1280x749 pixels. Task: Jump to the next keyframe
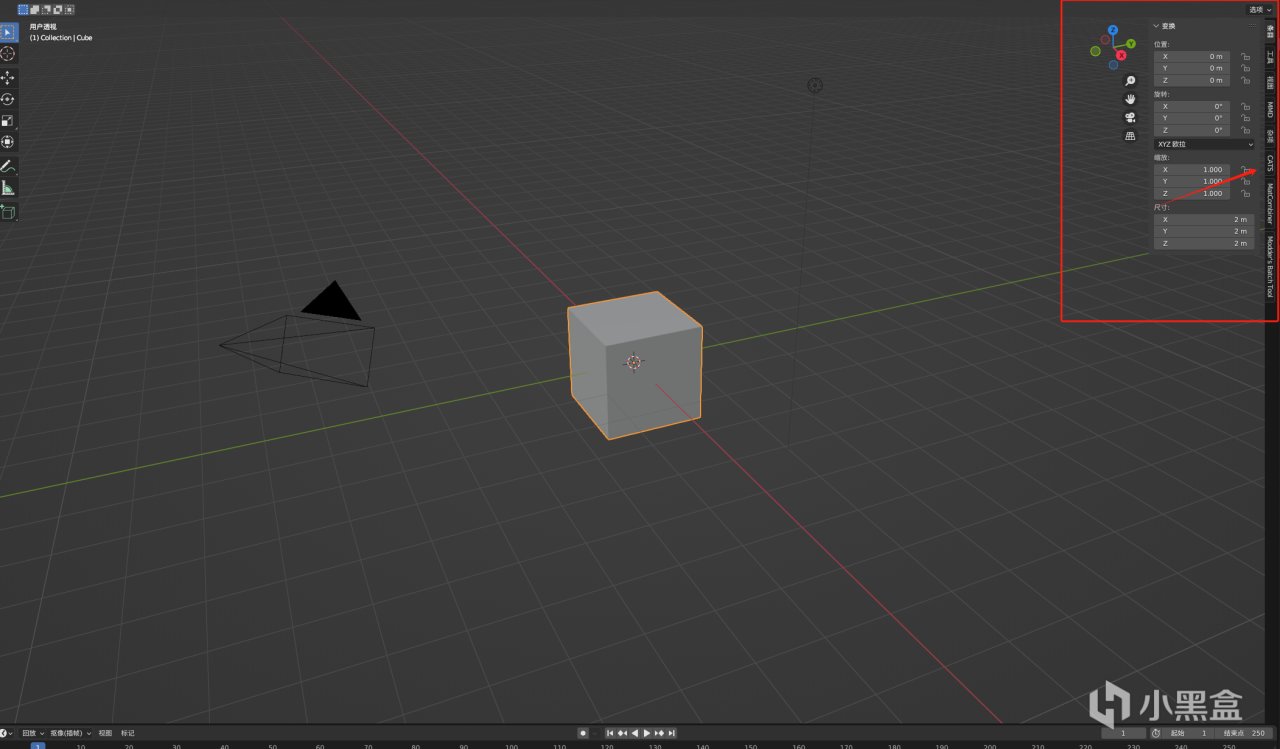point(659,733)
